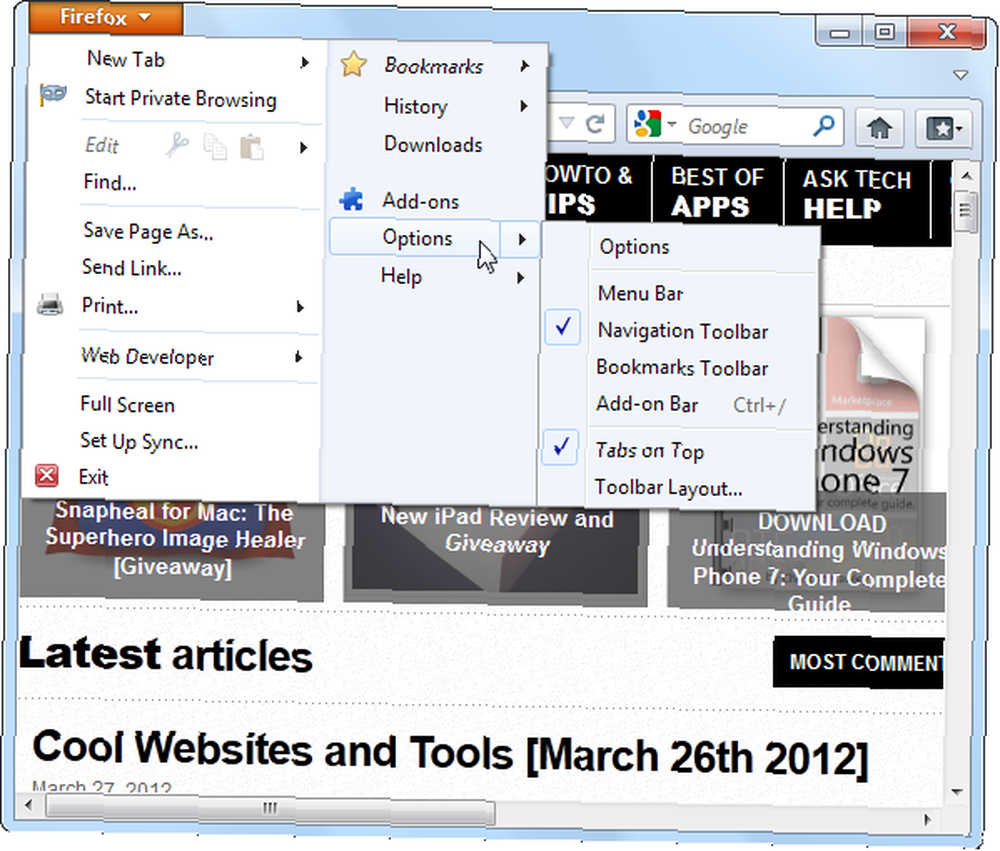The image size is (1000, 851).
Task: Select Full Screen menu entry
Action: tap(127, 404)
